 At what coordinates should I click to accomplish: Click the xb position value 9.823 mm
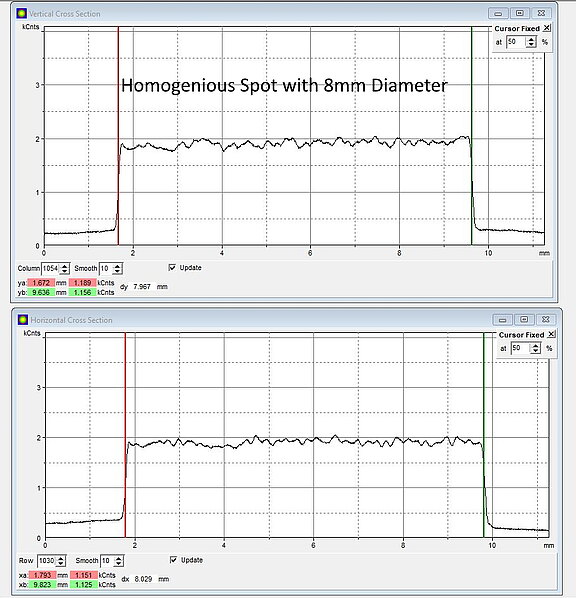[x=42, y=584]
